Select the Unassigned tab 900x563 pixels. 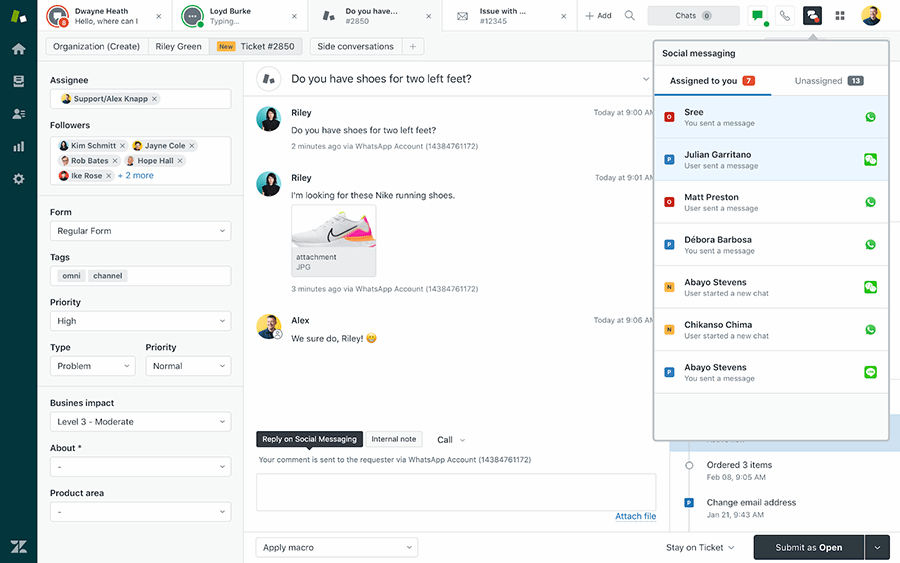pos(829,81)
